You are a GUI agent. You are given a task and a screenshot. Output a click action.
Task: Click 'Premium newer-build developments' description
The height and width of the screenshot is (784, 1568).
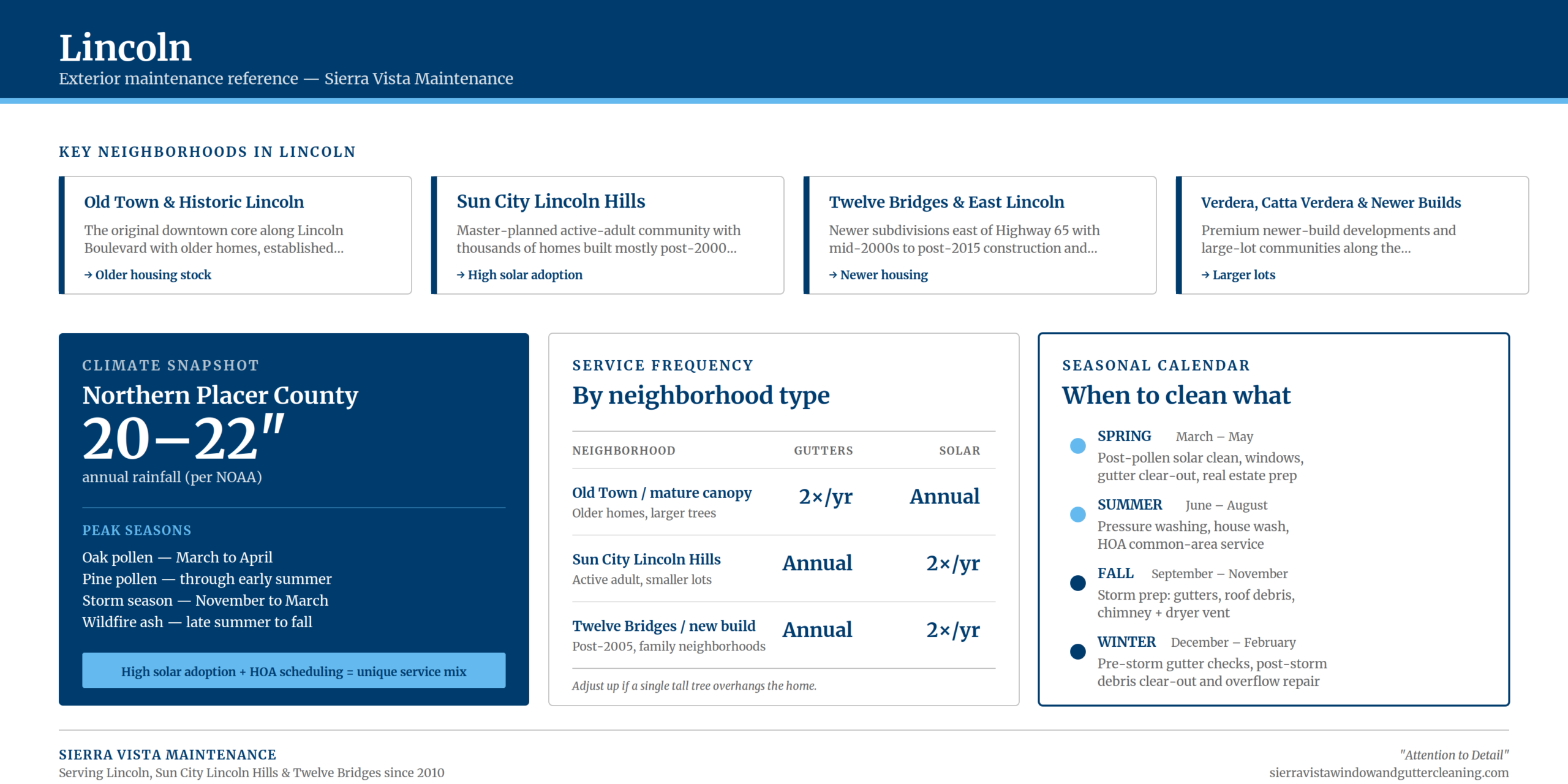coord(1329,239)
